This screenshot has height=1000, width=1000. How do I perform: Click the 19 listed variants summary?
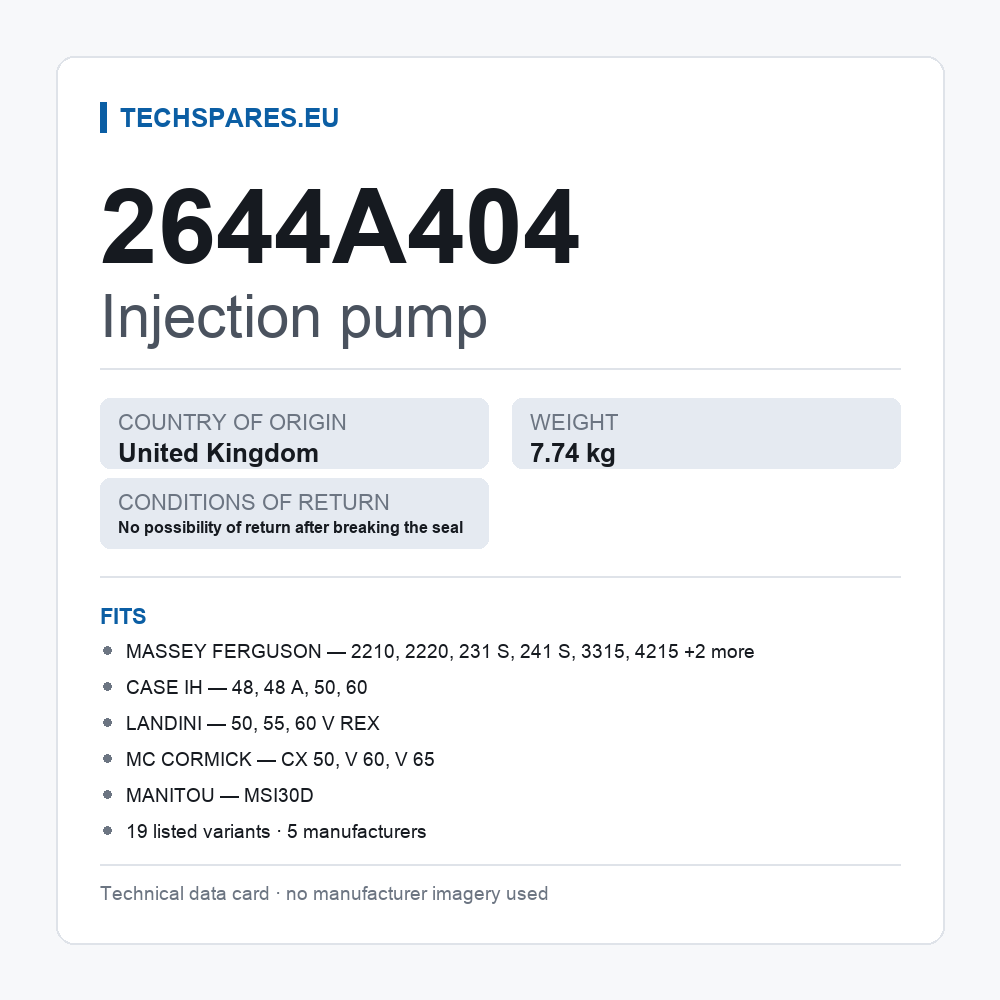[276, 832]
